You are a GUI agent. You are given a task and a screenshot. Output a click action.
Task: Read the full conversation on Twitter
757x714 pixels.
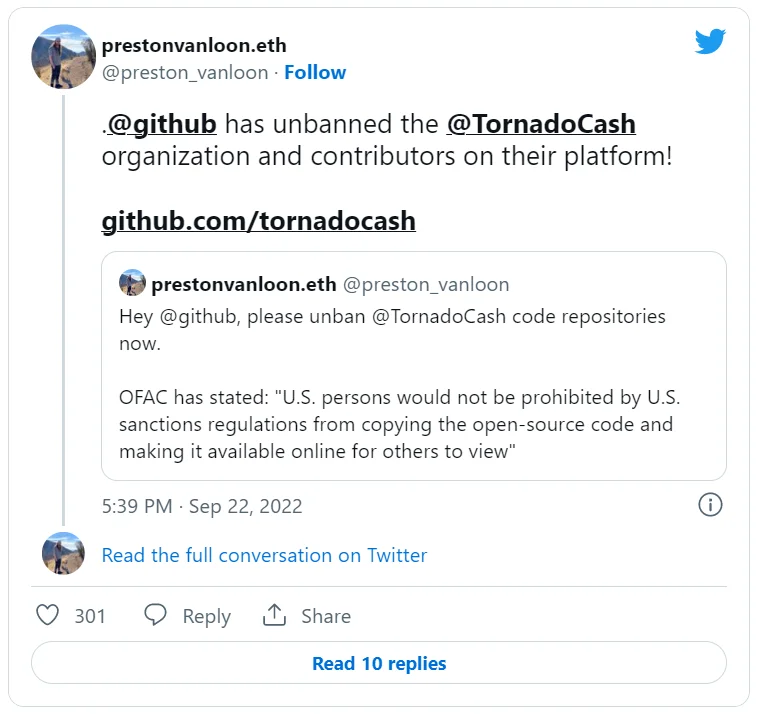click(264, 555)
